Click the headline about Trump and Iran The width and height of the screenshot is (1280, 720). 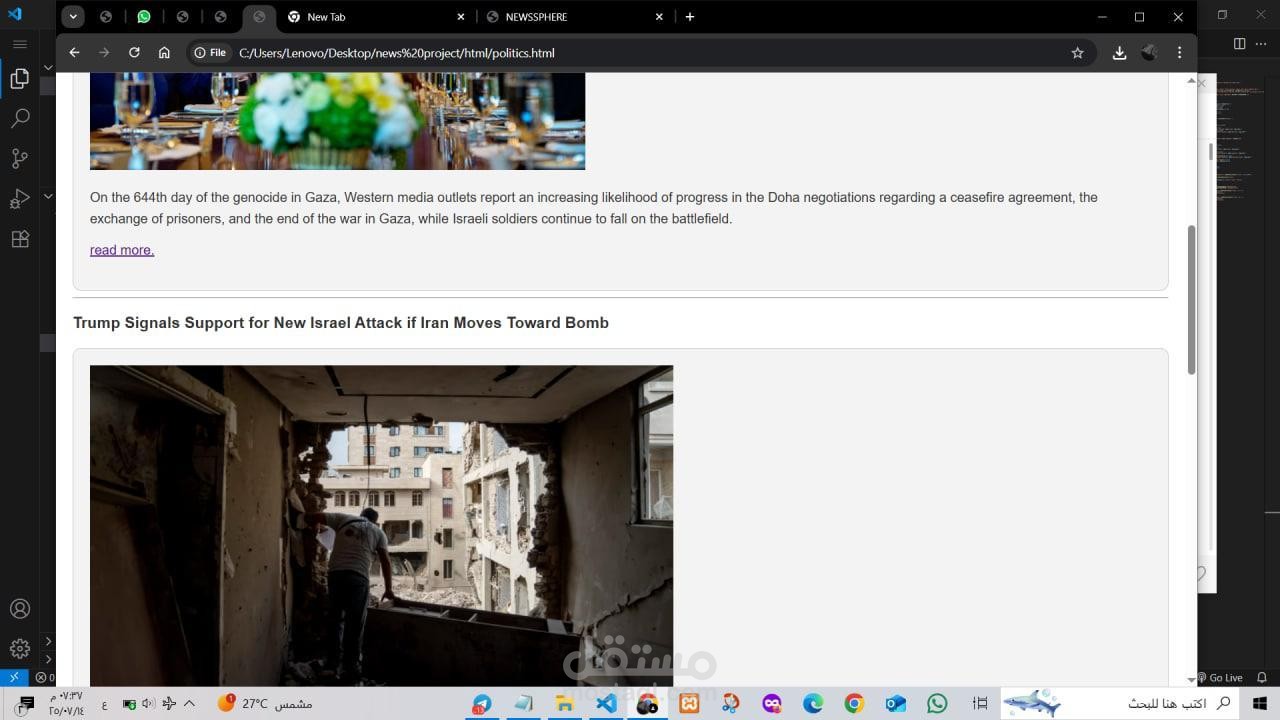point(341,323)
